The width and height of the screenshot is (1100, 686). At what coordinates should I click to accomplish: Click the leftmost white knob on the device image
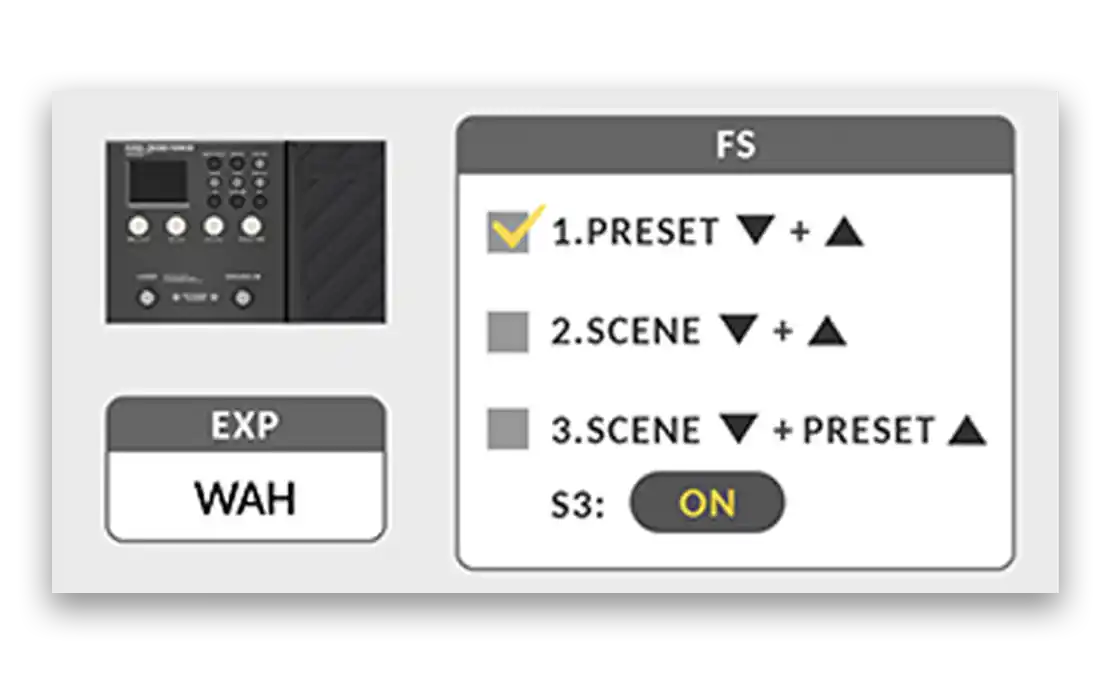coord(138,226)
